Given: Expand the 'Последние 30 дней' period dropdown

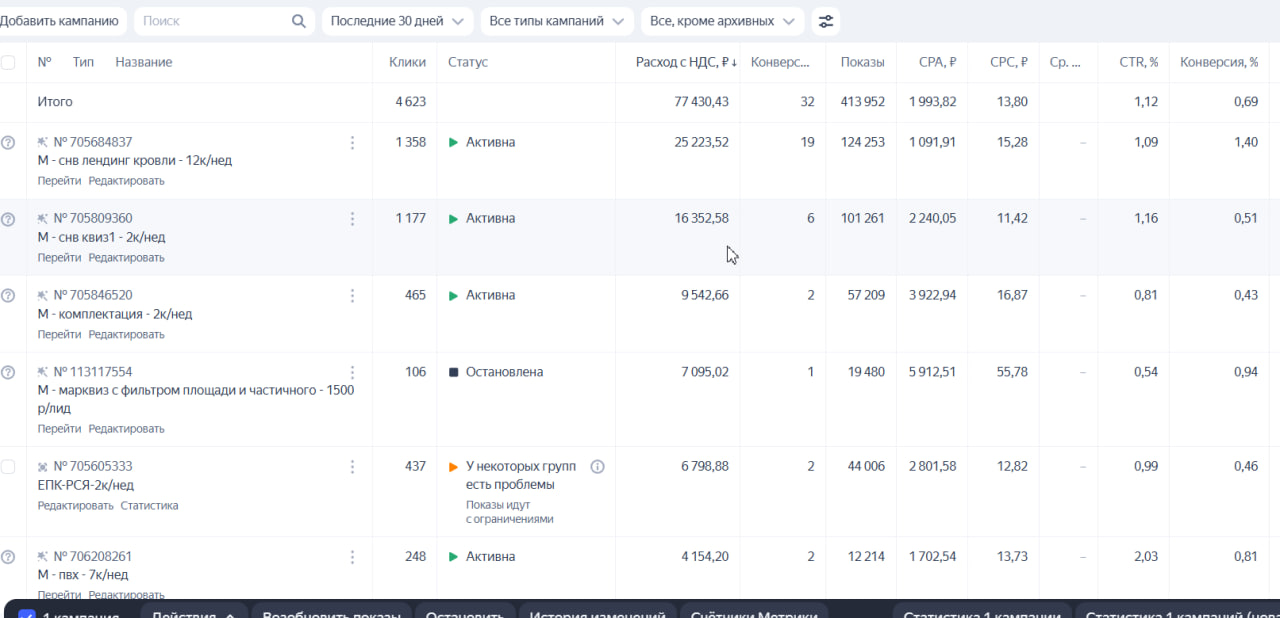Looking at the screenshot, I should [x=397, y=21].
